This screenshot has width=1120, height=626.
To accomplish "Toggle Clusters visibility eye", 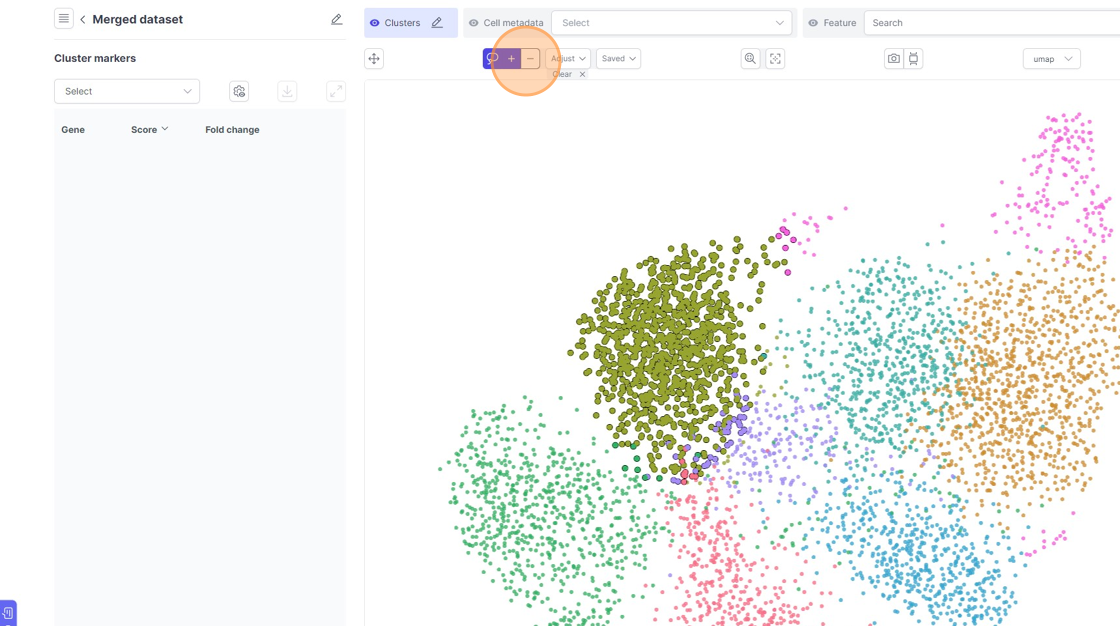I will click(375, 23).
